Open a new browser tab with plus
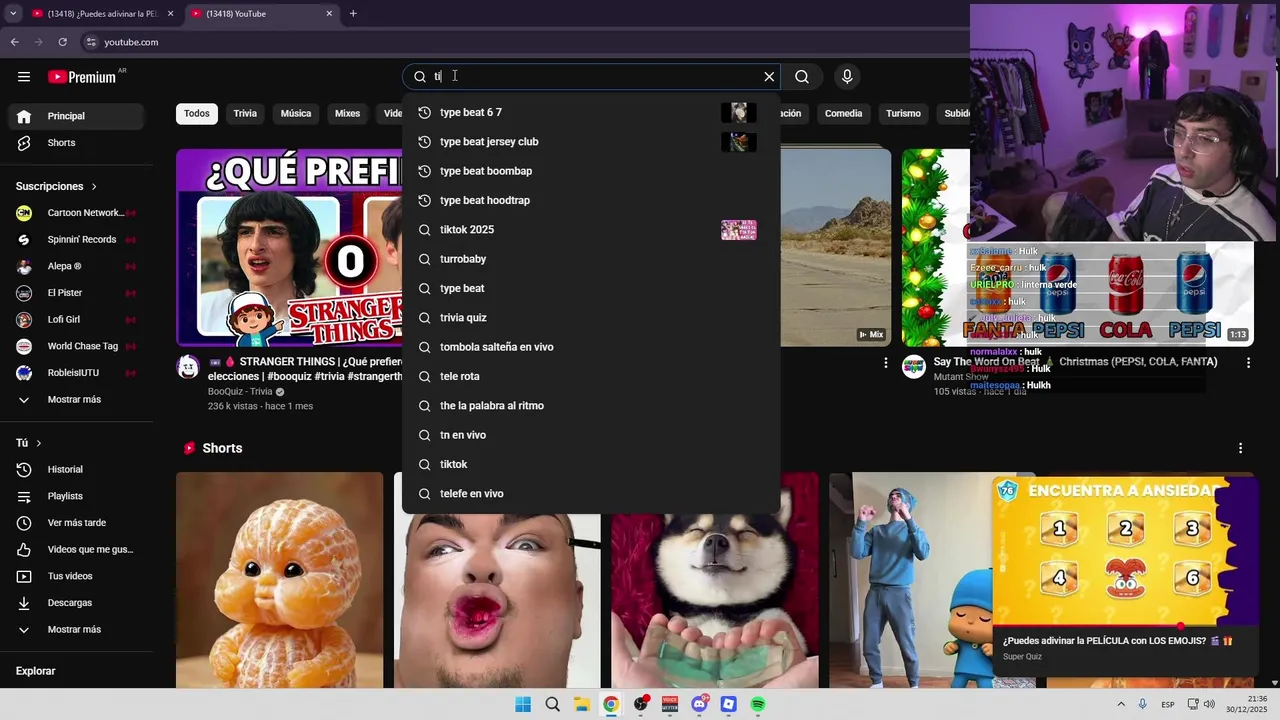 coord(353,14)
